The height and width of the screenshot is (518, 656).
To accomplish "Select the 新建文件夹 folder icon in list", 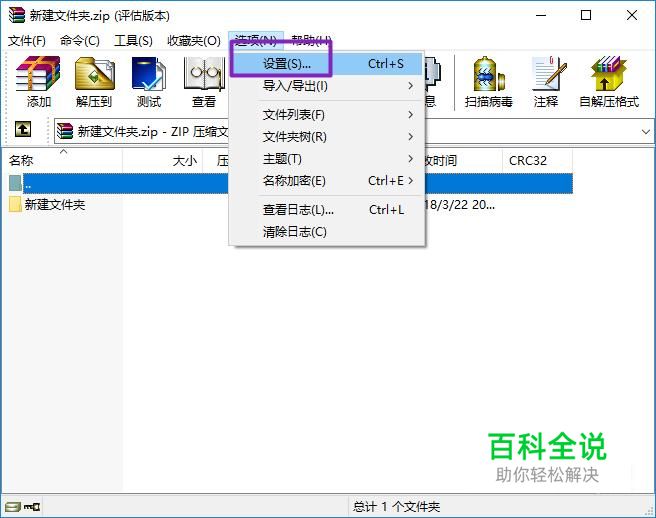I will [15, 205].
